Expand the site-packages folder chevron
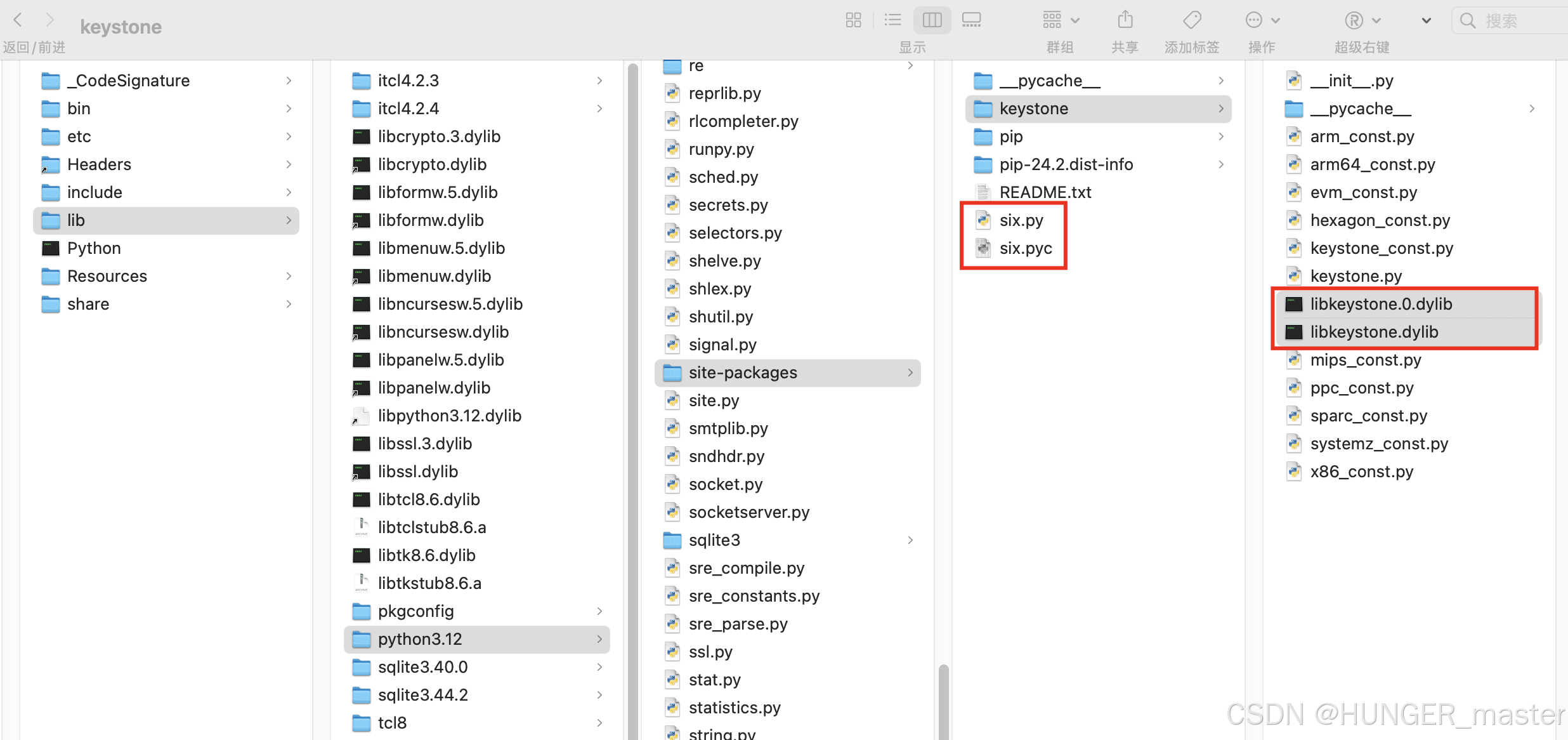1568x740 pixels. (x=910, y=373)
